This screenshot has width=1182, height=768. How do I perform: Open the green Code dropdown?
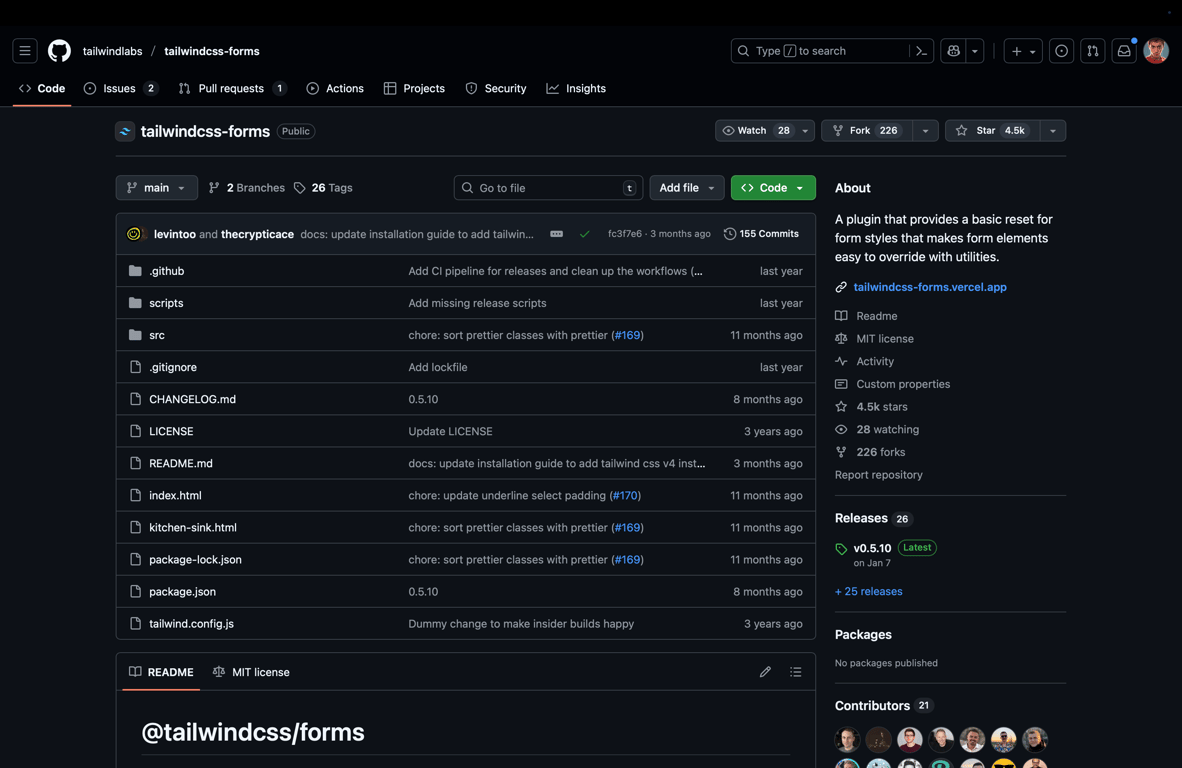(773, 188)
